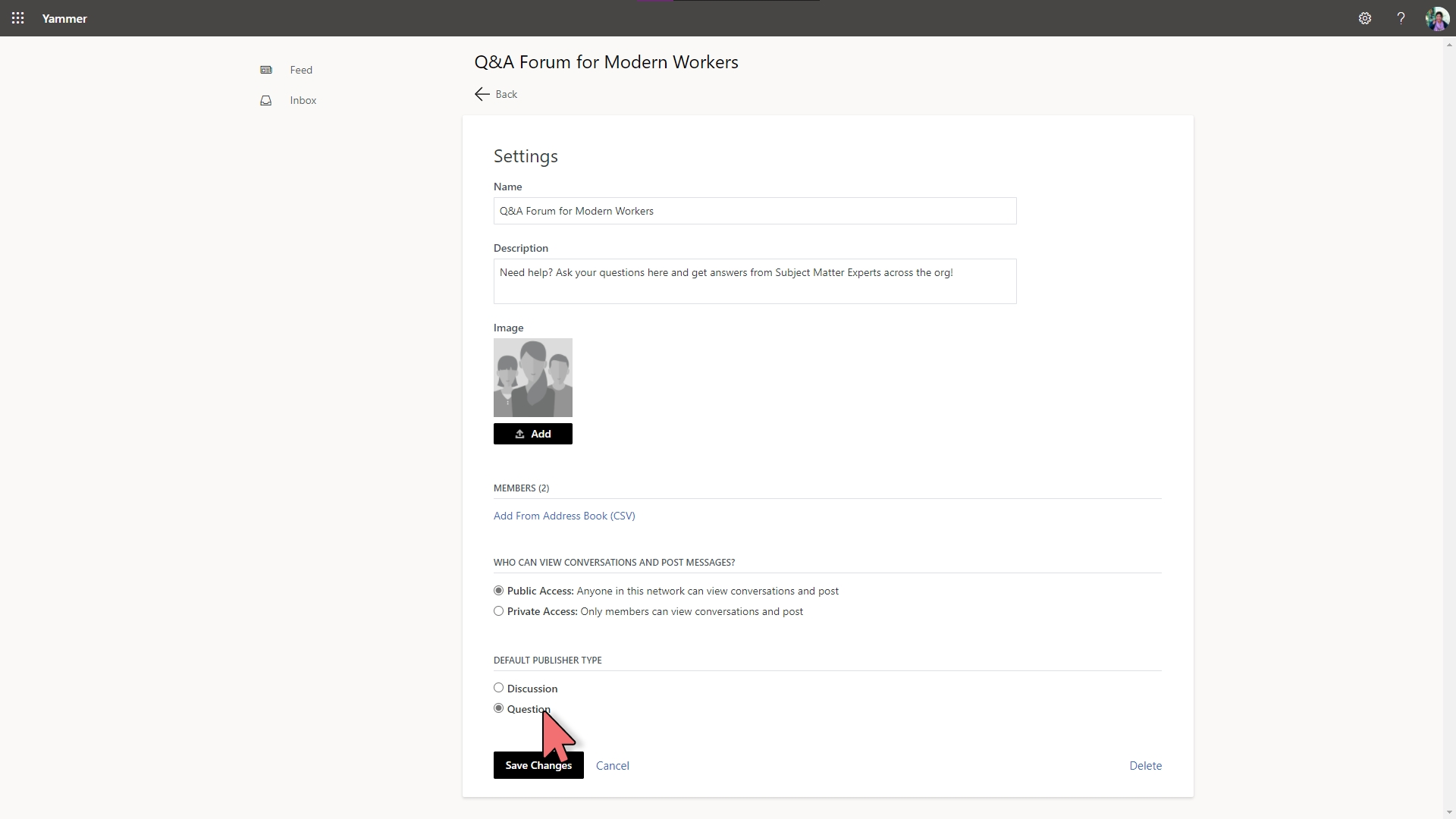Enable Question as default publisher type
Screen dimensions: 1456x819
[498, 708]
